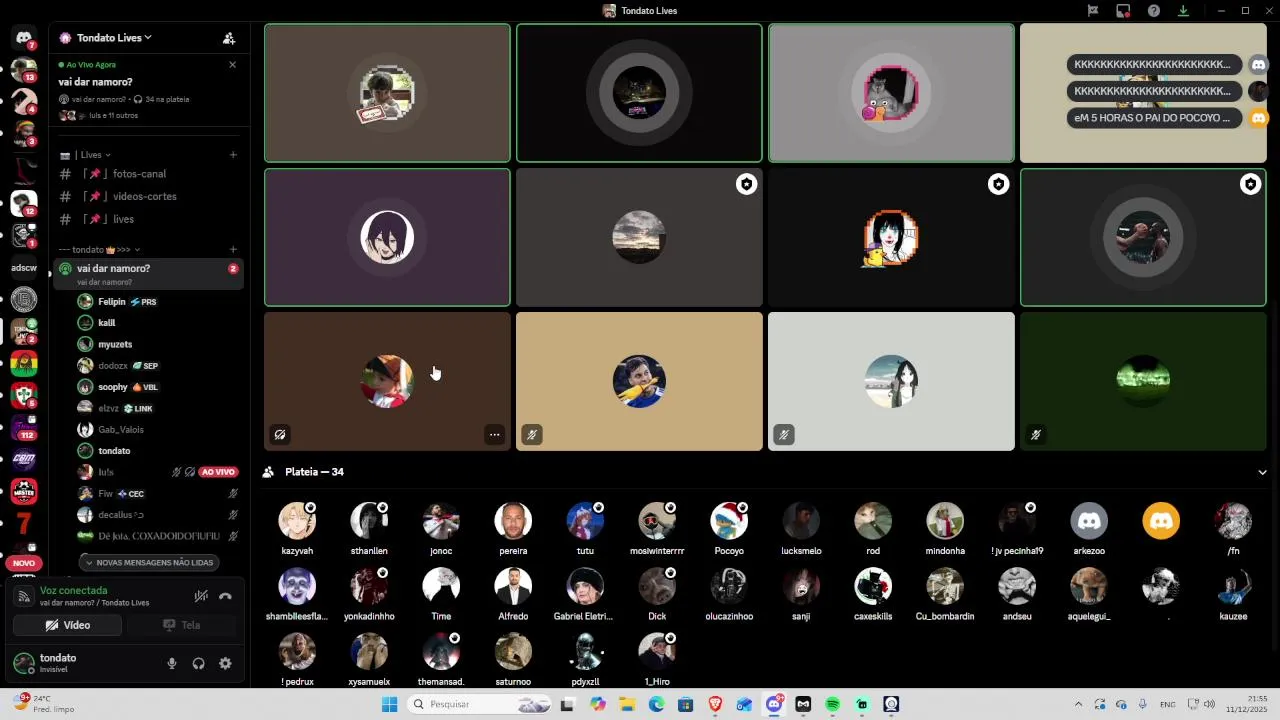Disconnect from the voice channel

click(225, 596)
